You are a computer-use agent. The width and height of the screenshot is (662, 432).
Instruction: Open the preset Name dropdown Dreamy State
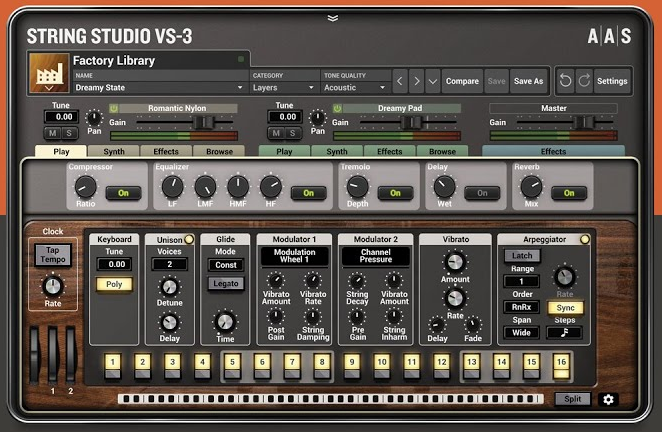pyautogui.click(x=159, y=87)
